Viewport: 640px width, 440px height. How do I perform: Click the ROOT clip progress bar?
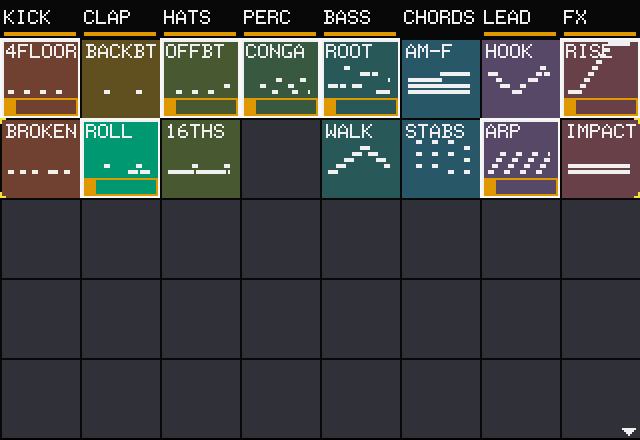click(x=360, y=107)
